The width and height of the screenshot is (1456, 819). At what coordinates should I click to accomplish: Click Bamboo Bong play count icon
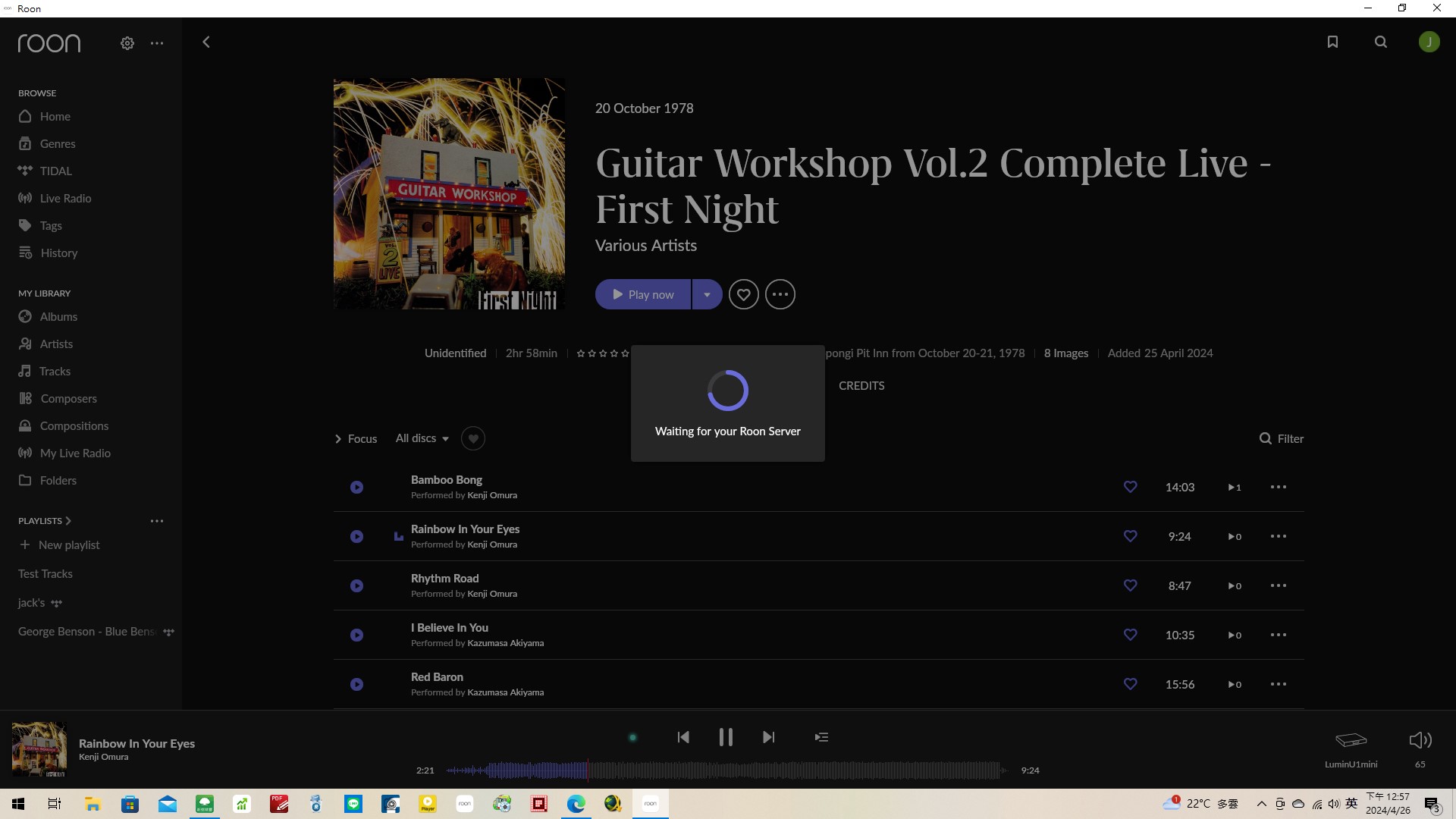click(1234, 487)
